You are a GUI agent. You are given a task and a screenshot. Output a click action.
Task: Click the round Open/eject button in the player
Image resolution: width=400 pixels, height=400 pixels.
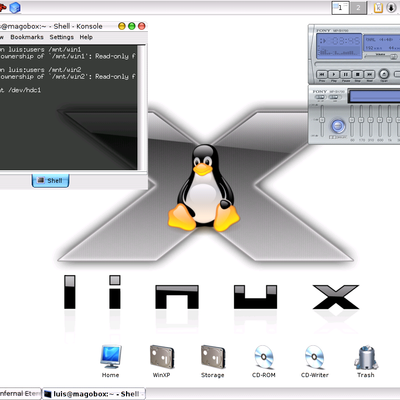pos(384,74)
